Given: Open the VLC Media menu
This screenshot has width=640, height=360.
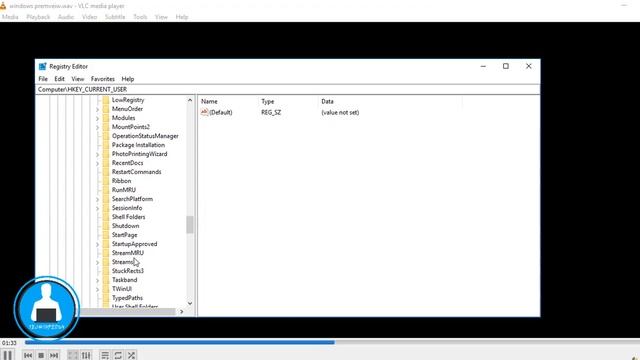Looking at the screenshot, I should coord(10,17).
